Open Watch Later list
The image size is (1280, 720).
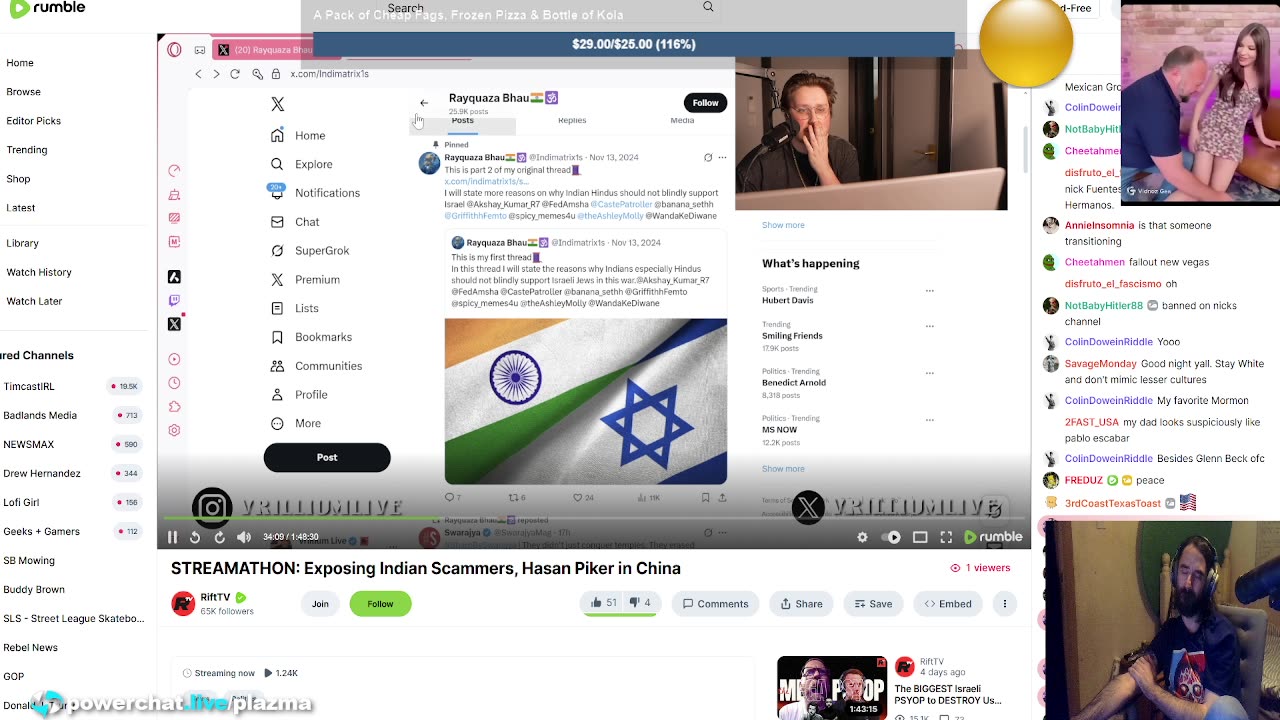point(34,301)
